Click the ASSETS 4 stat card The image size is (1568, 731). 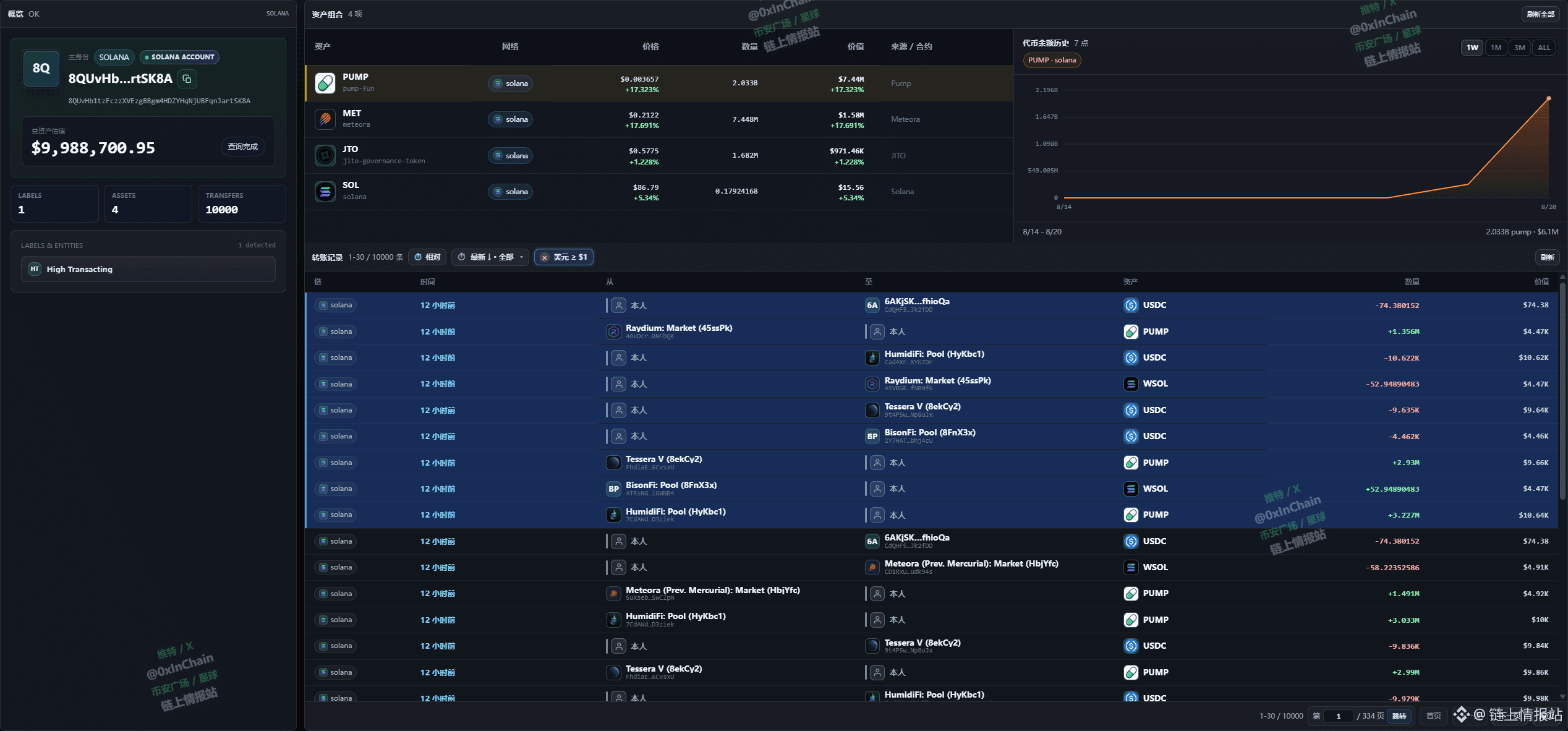click(x=148, y=203)
